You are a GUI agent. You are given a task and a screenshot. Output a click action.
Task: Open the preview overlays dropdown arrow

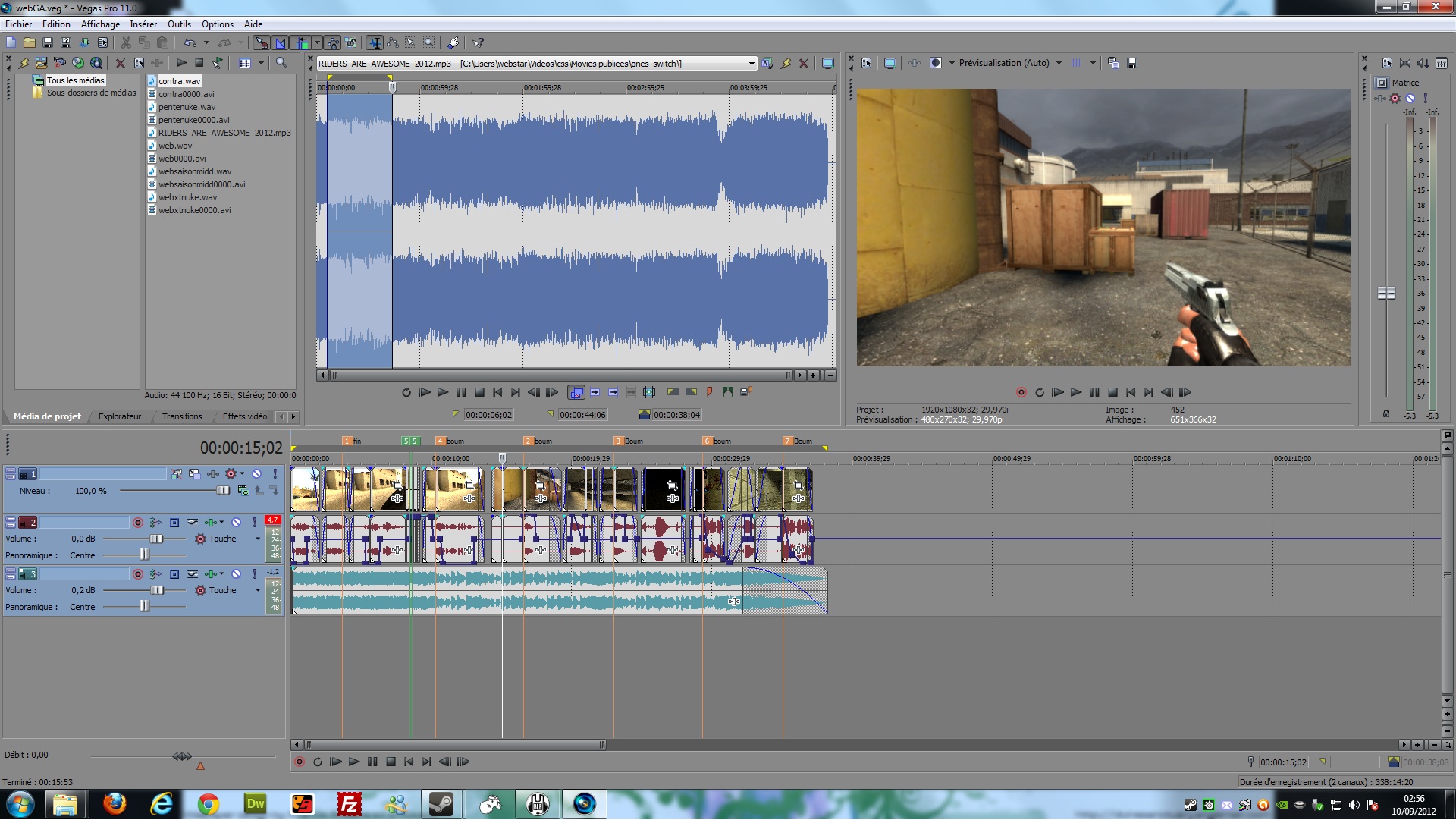coord(1093,63)
